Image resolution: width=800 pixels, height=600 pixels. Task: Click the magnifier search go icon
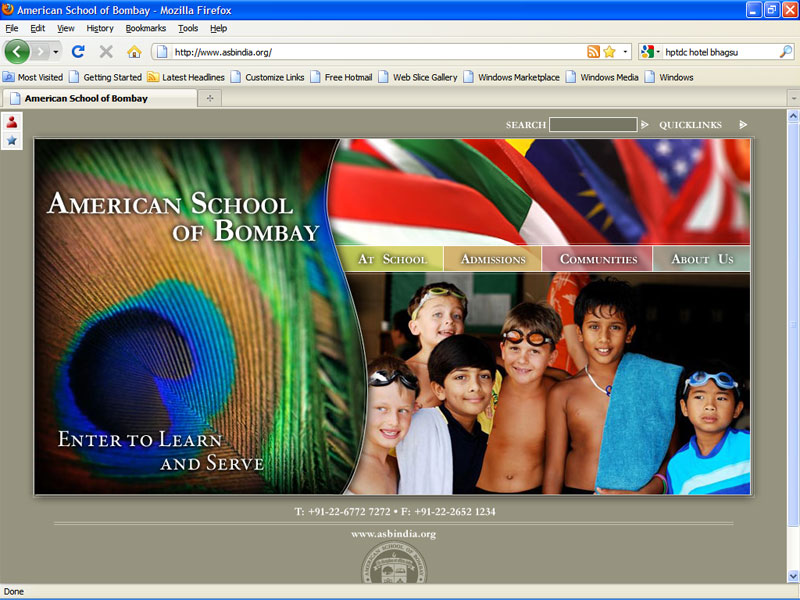tap(786, 52)
